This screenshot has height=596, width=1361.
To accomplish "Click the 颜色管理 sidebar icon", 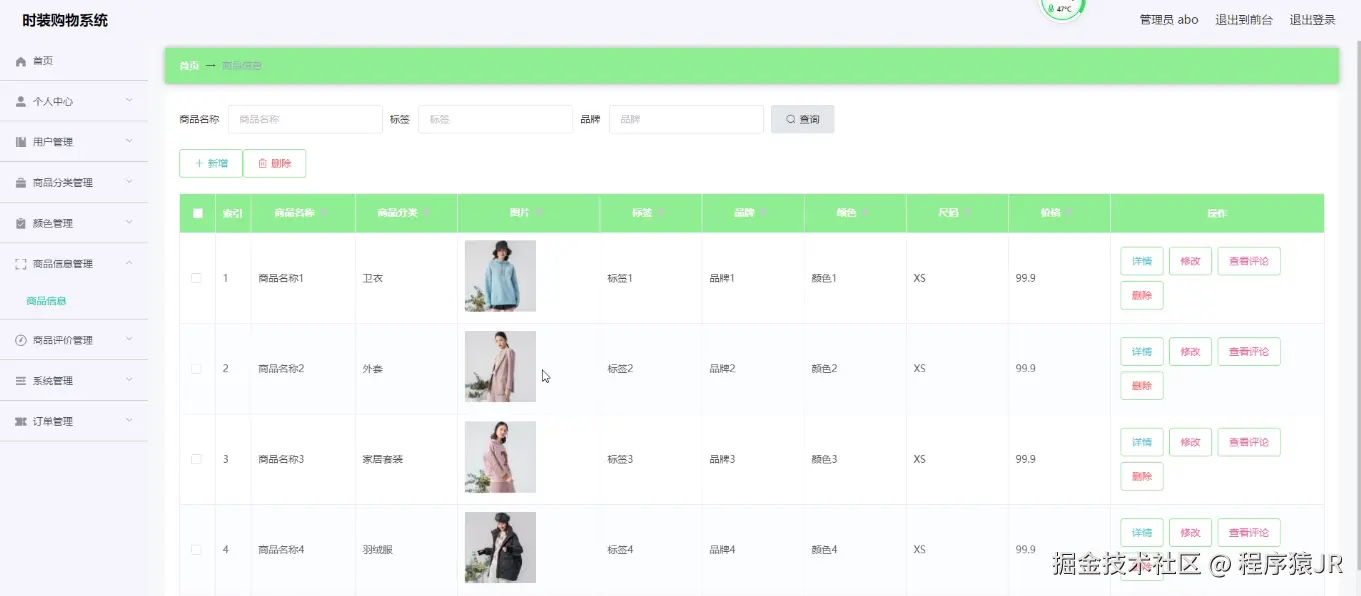I will point(21,223).
